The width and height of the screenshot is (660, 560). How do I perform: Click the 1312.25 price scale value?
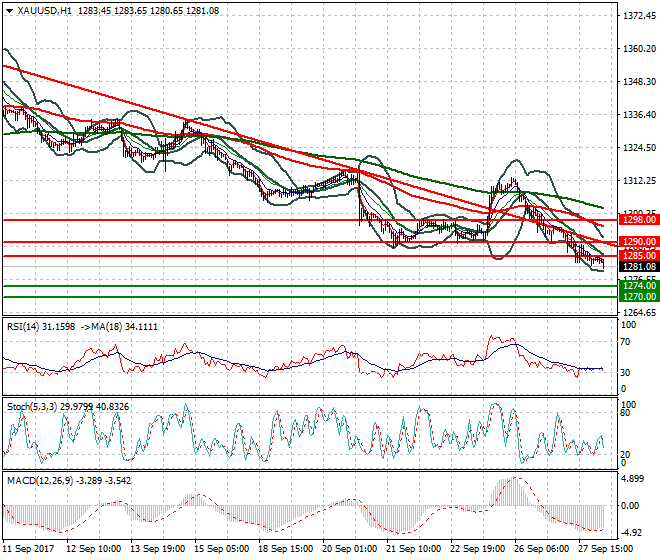click(639, 181)
